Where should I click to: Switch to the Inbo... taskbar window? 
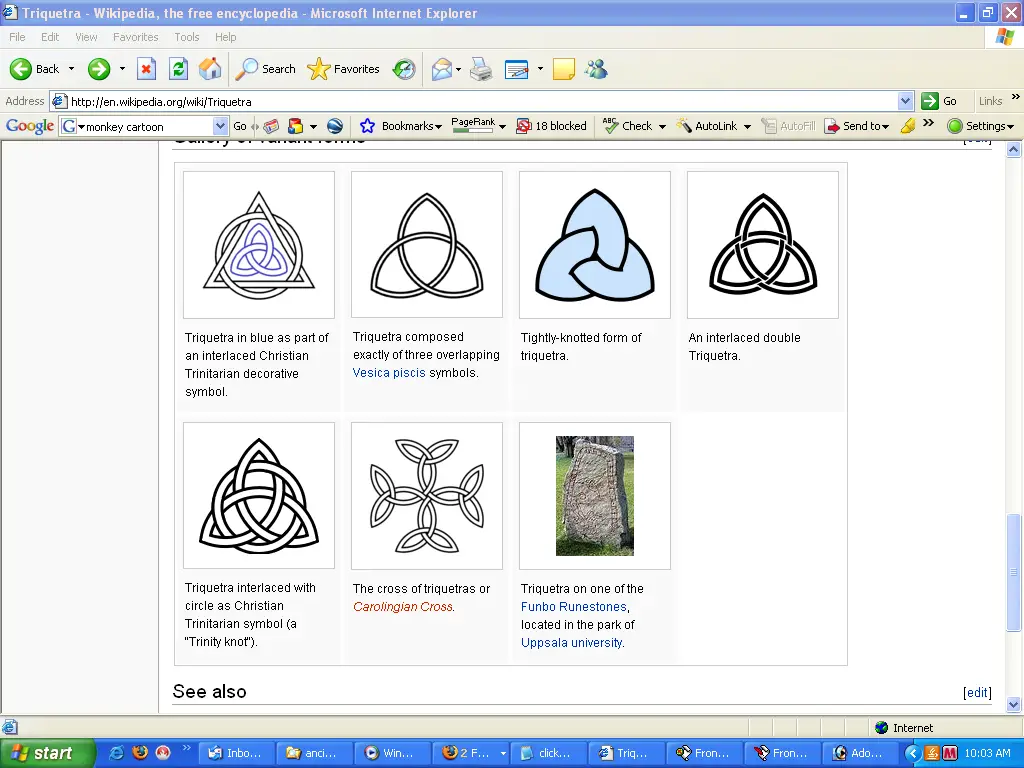pyautogui.click(x=235, y=753)
